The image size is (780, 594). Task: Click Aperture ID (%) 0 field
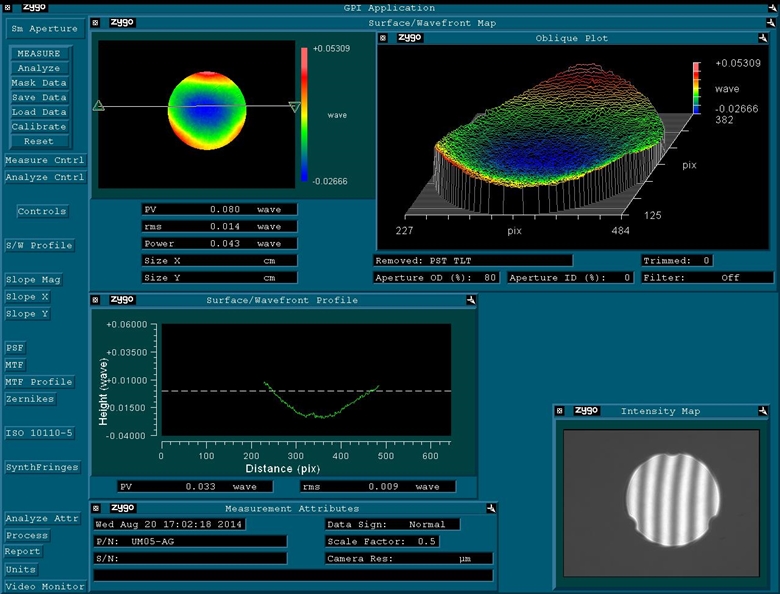(x=570, y=278)
